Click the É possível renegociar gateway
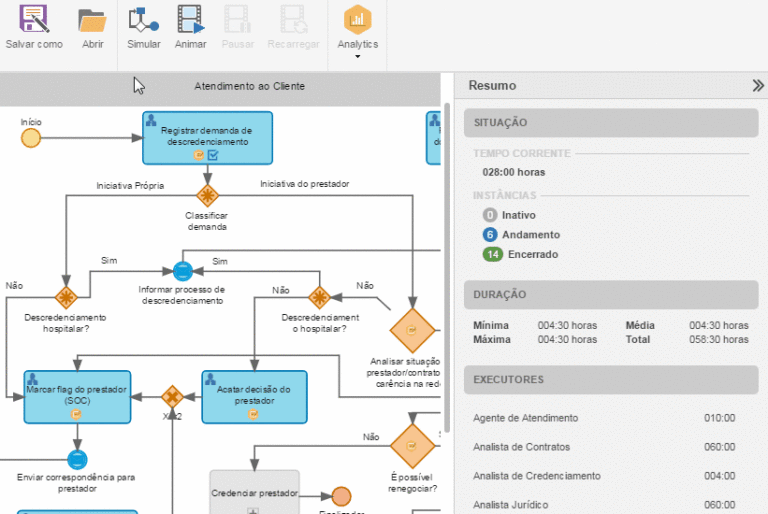768x514 pixels. [x=411, y=447]
